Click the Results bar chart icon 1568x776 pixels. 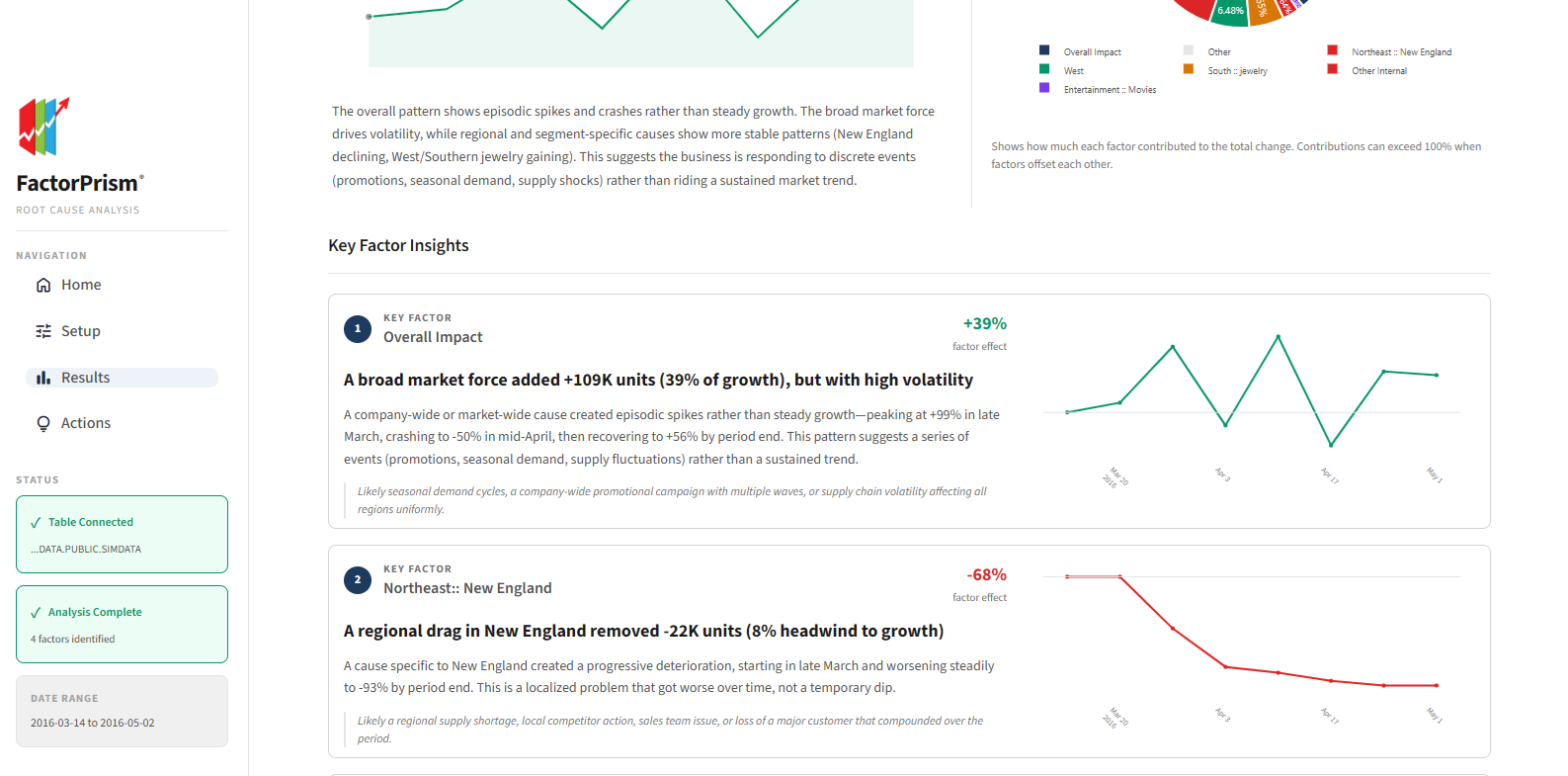coord(43,377)
